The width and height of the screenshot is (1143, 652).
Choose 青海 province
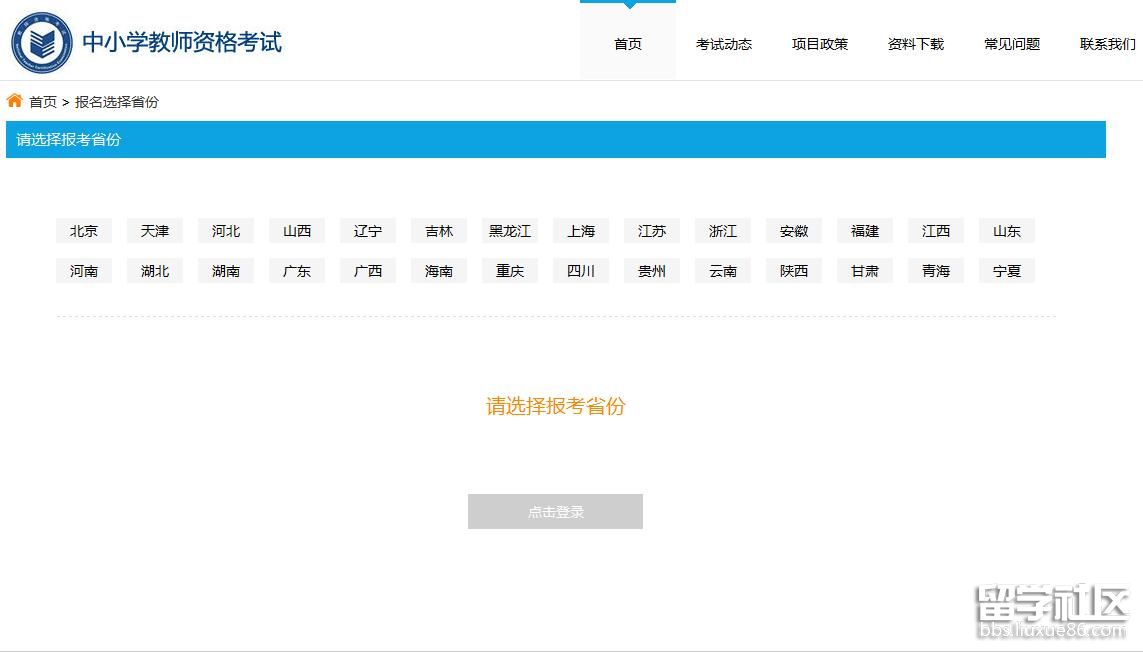(935, 269)
